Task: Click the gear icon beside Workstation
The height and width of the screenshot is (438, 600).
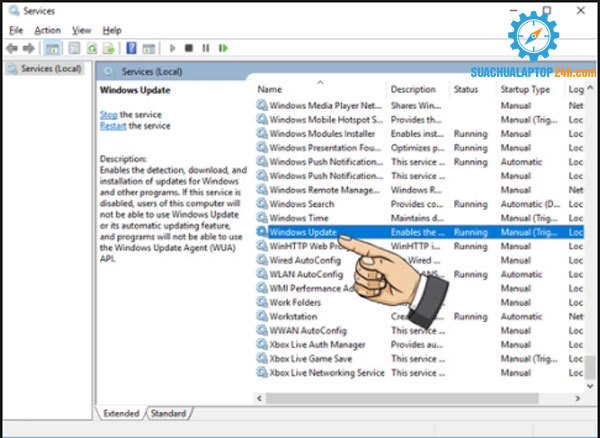Action: pos(262,316)
